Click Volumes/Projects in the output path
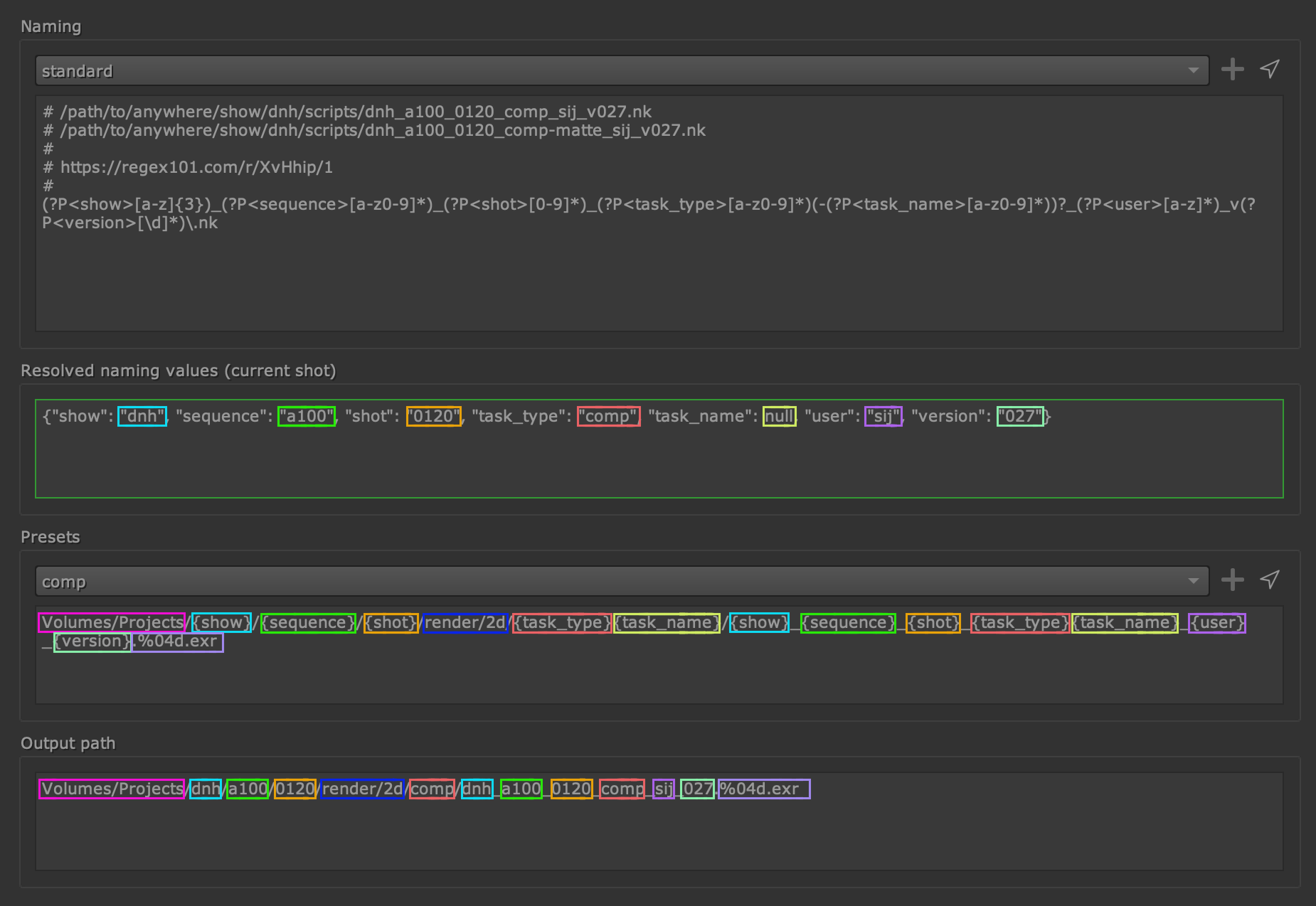1316x906 pixels. point(112,789)
